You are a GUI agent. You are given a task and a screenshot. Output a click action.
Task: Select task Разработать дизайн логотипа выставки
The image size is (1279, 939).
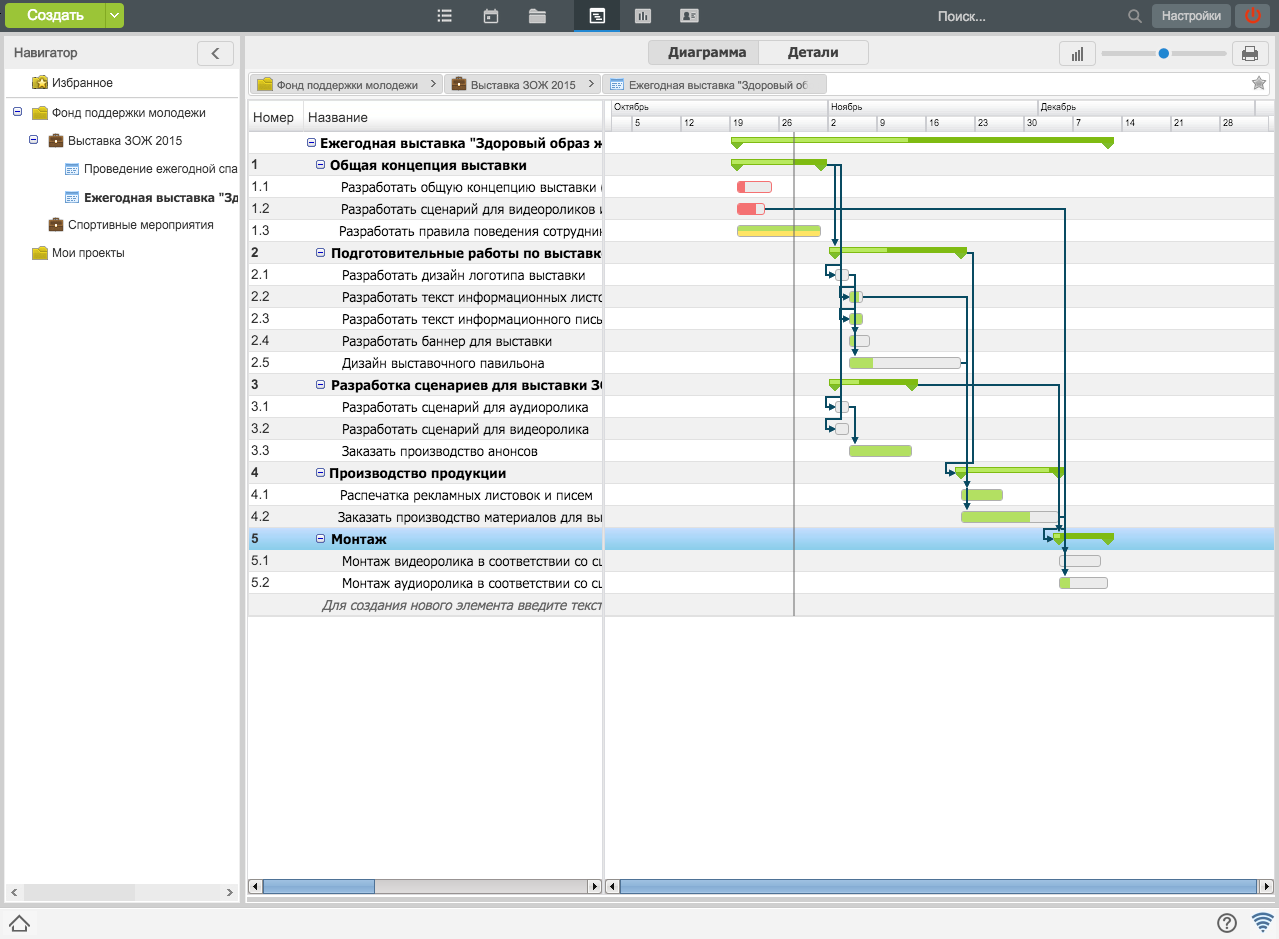click(x=464, y=275)
